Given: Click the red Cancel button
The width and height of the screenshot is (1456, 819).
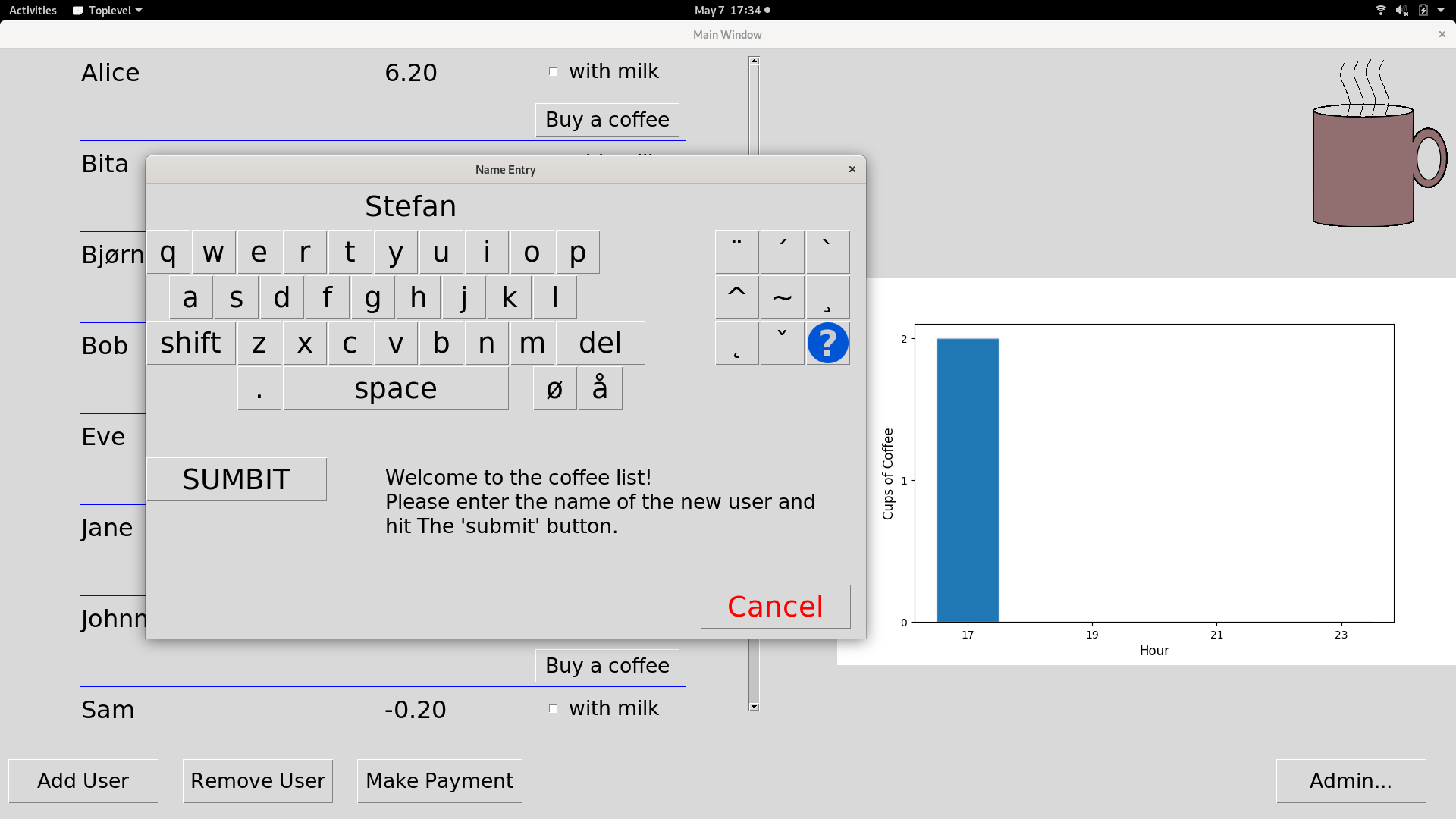Looking at the screenshot, I should pos(775,607).
